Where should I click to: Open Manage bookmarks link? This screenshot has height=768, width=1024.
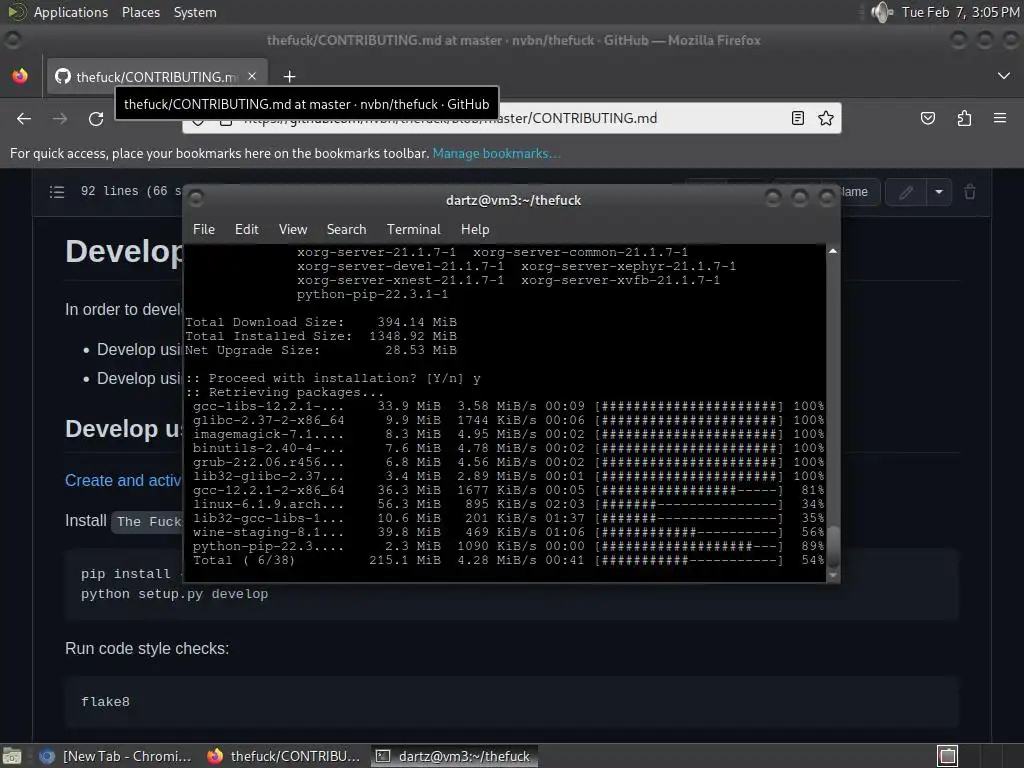pos(496,153)
